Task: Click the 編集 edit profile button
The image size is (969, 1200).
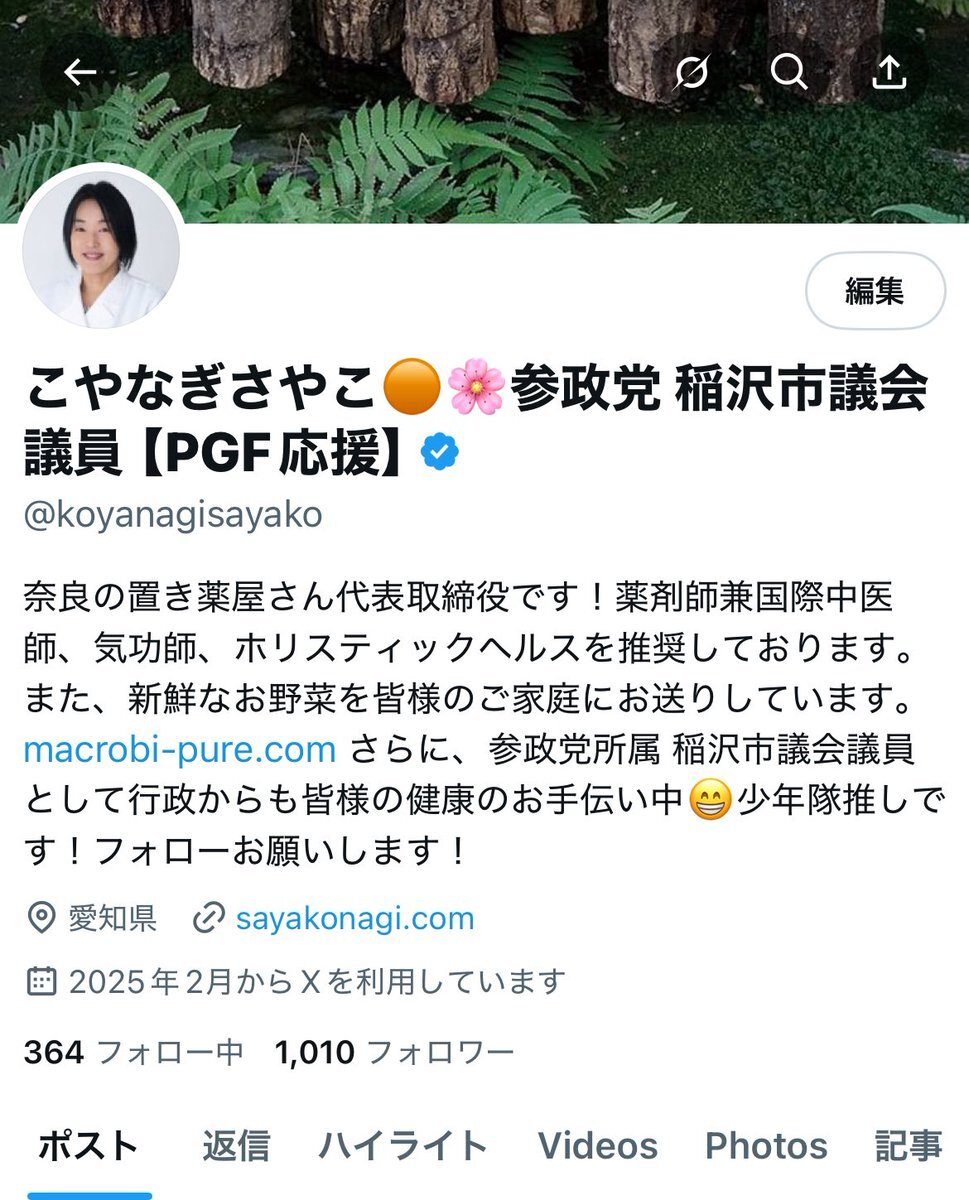Action: click(875, 291)
